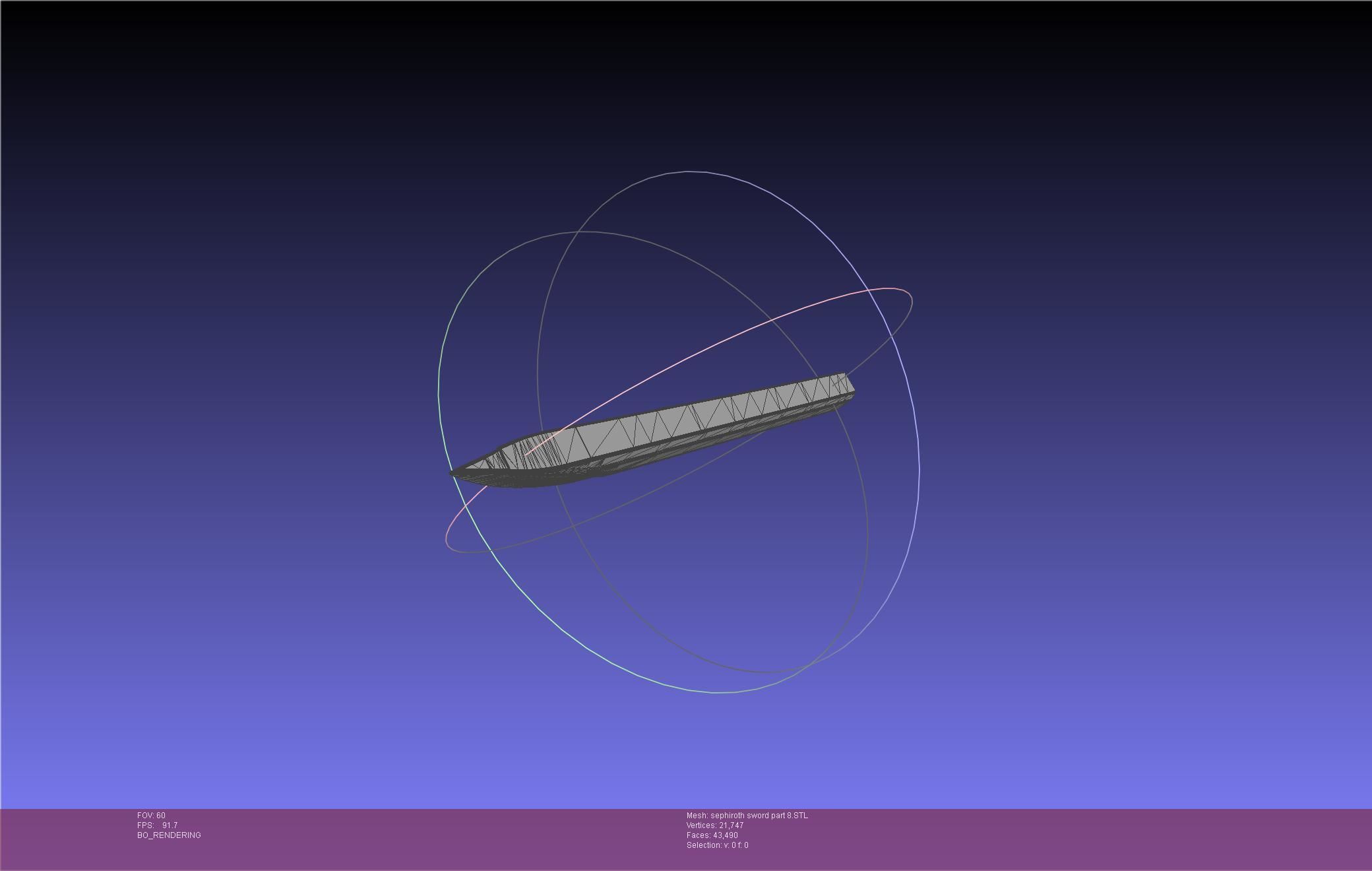Click the FOV: 60 status text
The width and height of the screenshot is (1372, 871).
(x=151, y=816)
